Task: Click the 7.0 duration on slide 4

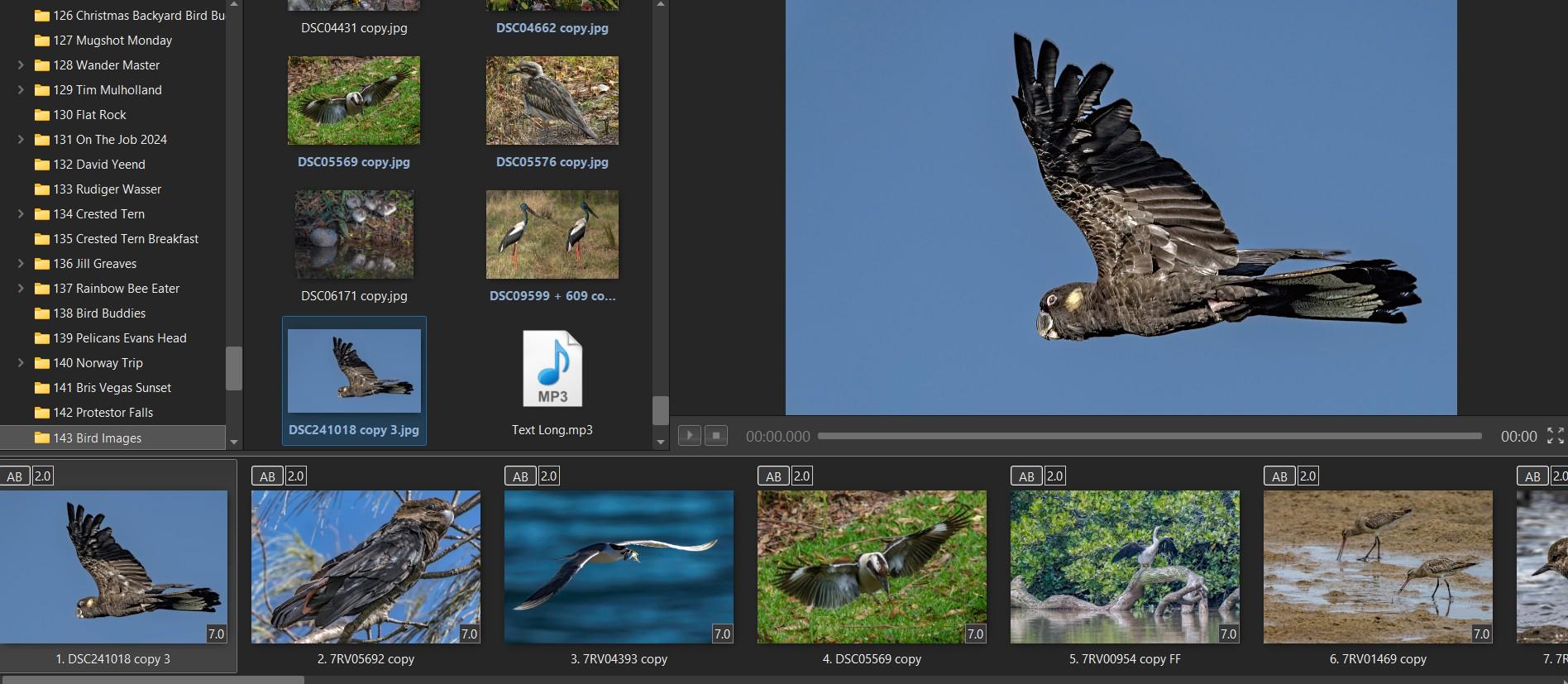Action: pyautogui.click(x=975, y=634)
